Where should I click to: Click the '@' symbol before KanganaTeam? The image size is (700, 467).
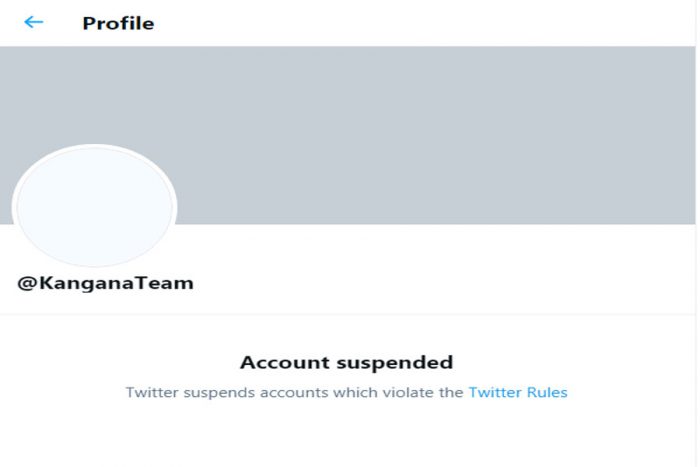(x=27, y=284)
